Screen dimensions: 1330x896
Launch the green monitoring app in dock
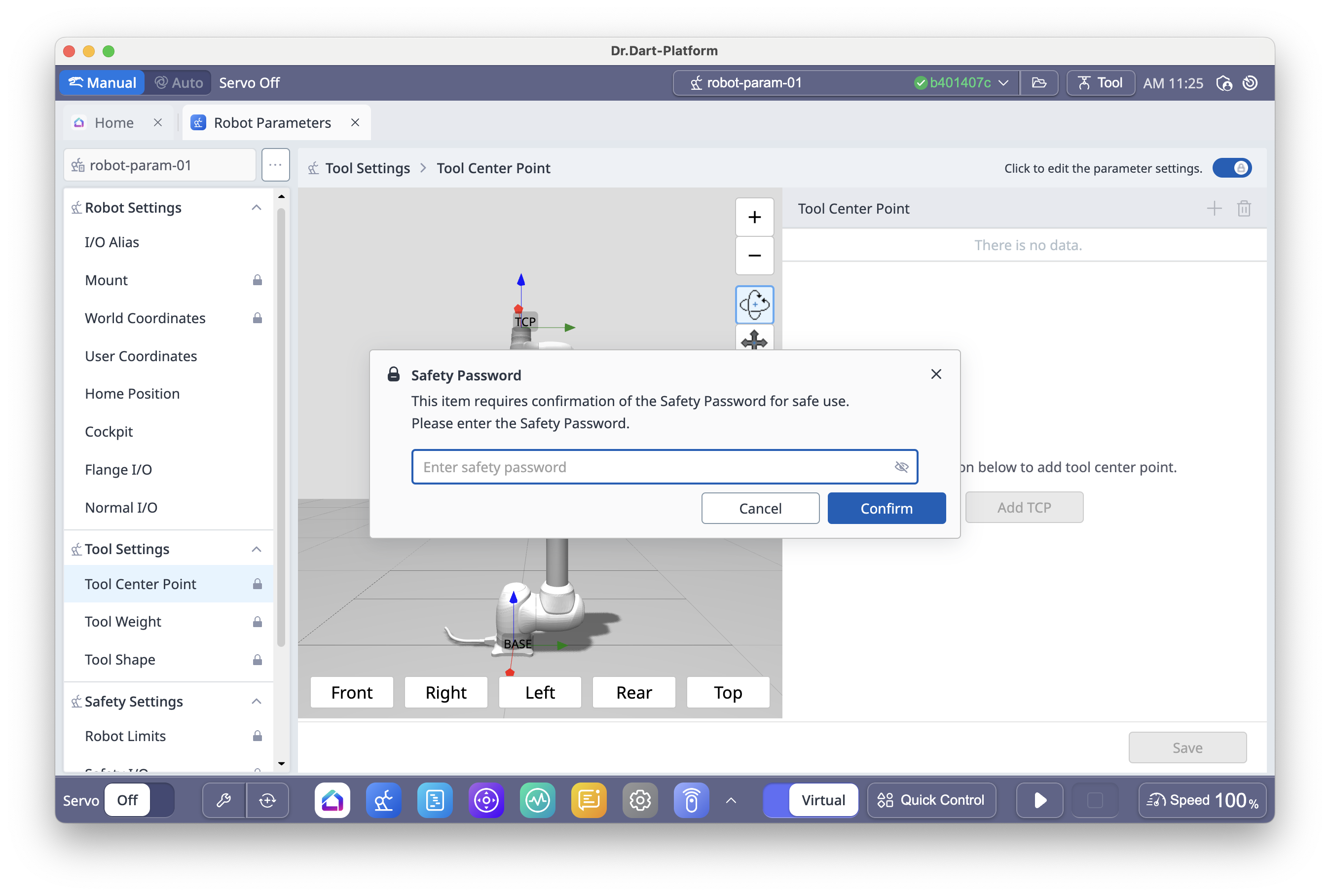537,800
